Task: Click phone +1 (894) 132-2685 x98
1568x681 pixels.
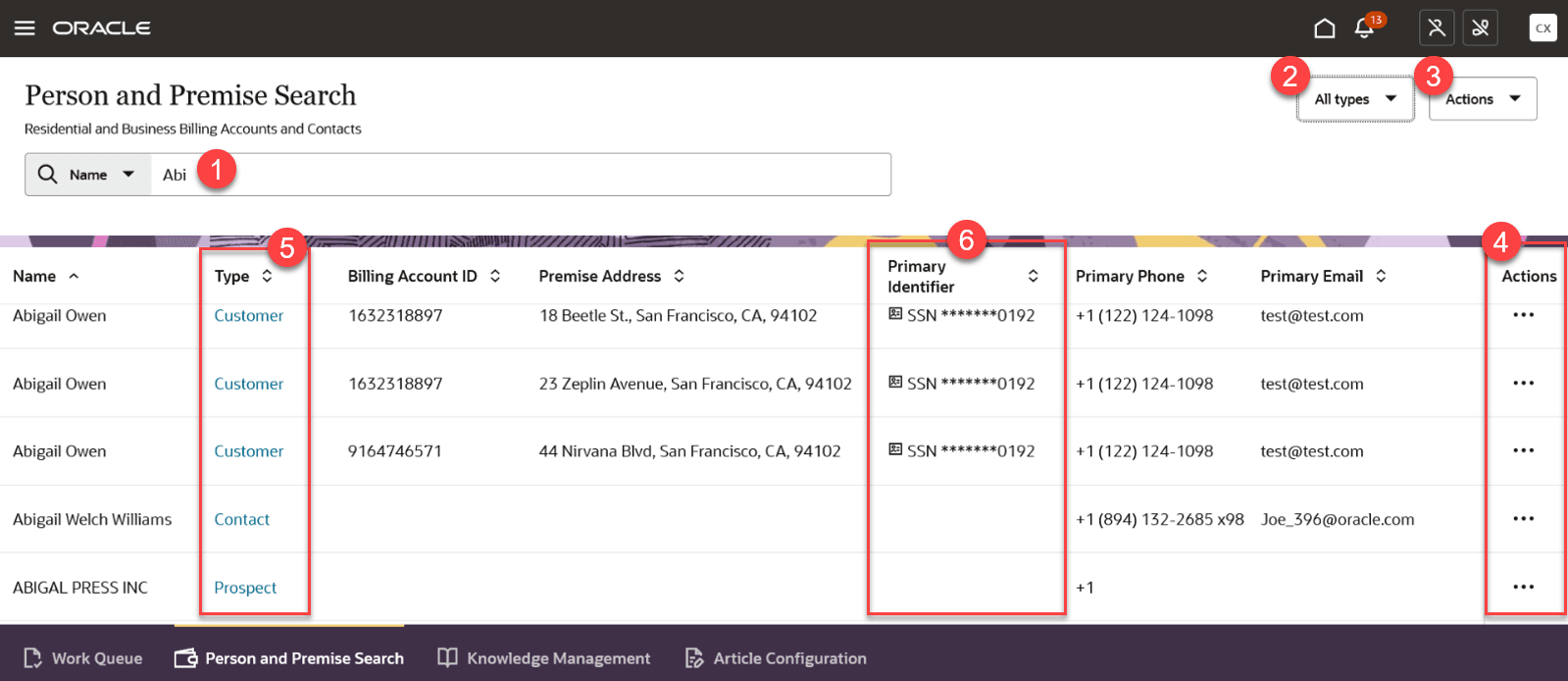Action: [1160, 519]
